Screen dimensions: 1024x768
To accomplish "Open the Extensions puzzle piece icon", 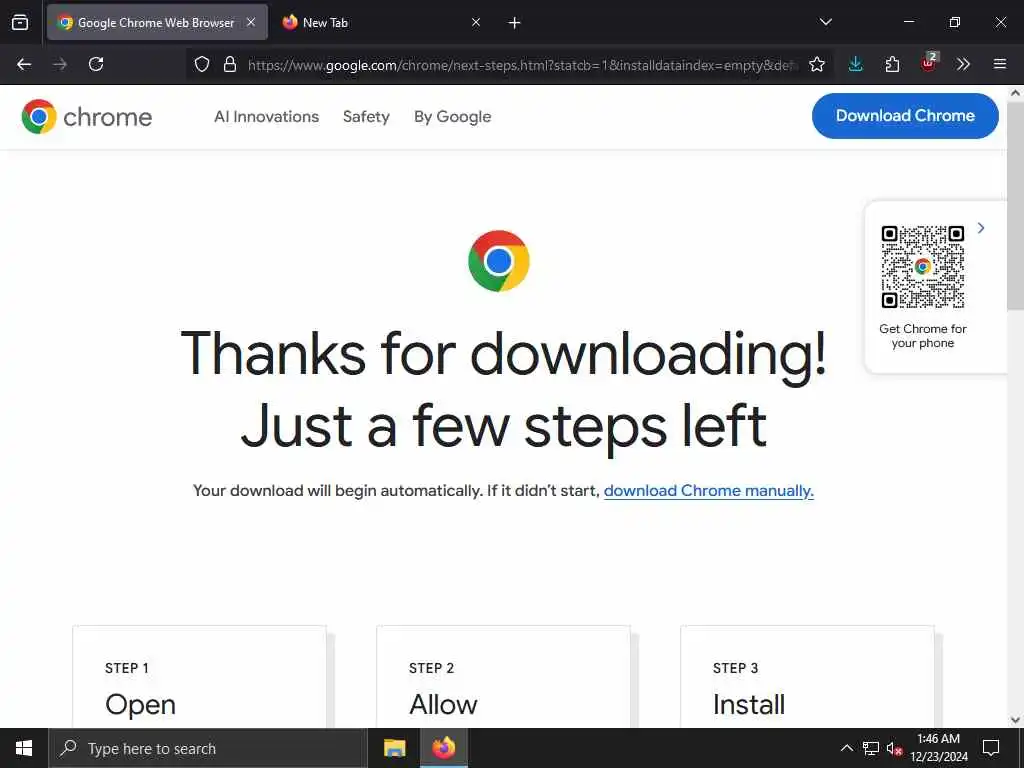I will pos(892,64).
